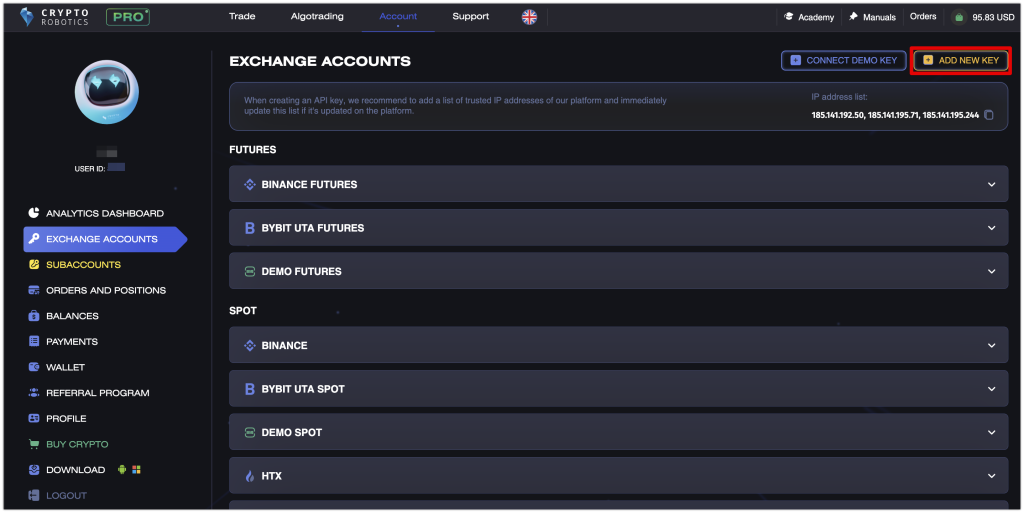This screenshot has width=1024, height=513.
Task: Open Manuals from the top bar
Action: pyautogui.click(x=872, y=17)
